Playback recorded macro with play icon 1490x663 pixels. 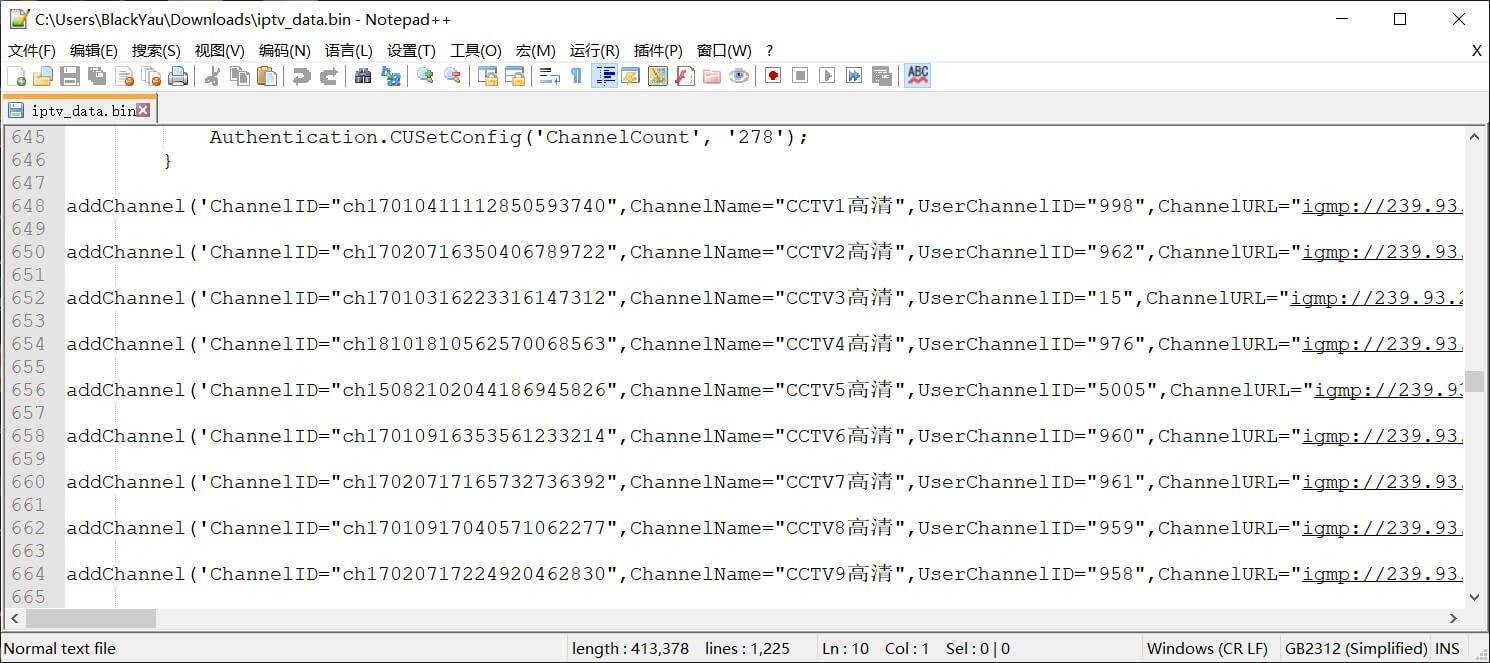point(825,76)
